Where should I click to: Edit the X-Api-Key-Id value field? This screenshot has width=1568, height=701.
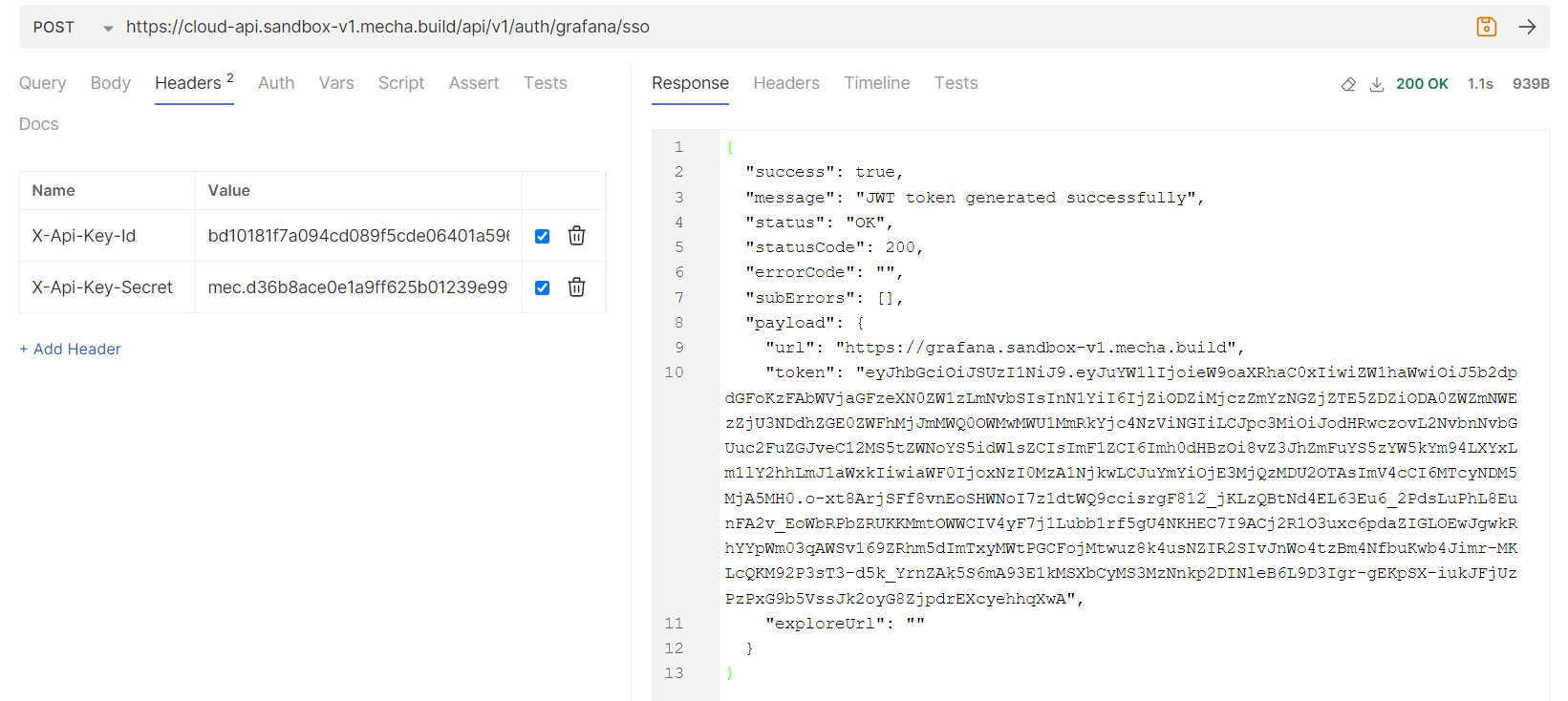(358, 236)
